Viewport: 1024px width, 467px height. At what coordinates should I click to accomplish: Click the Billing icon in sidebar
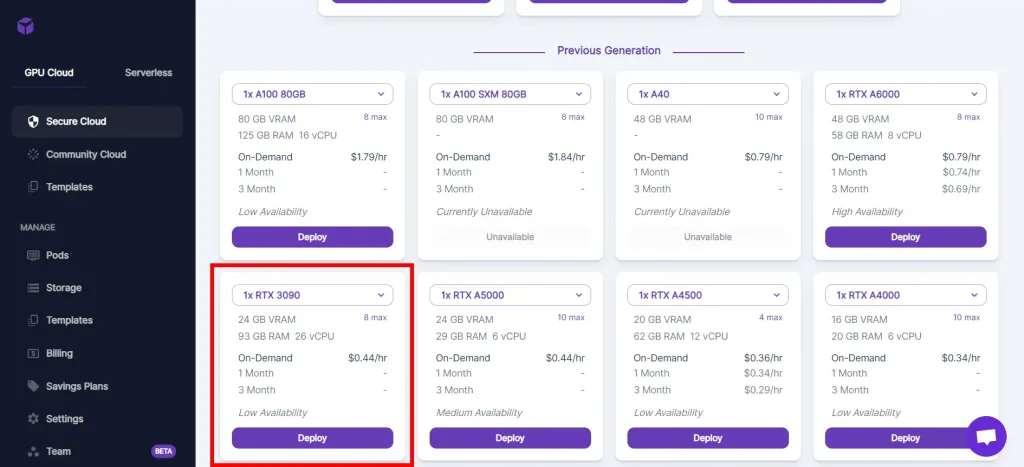tap(33, 353)
